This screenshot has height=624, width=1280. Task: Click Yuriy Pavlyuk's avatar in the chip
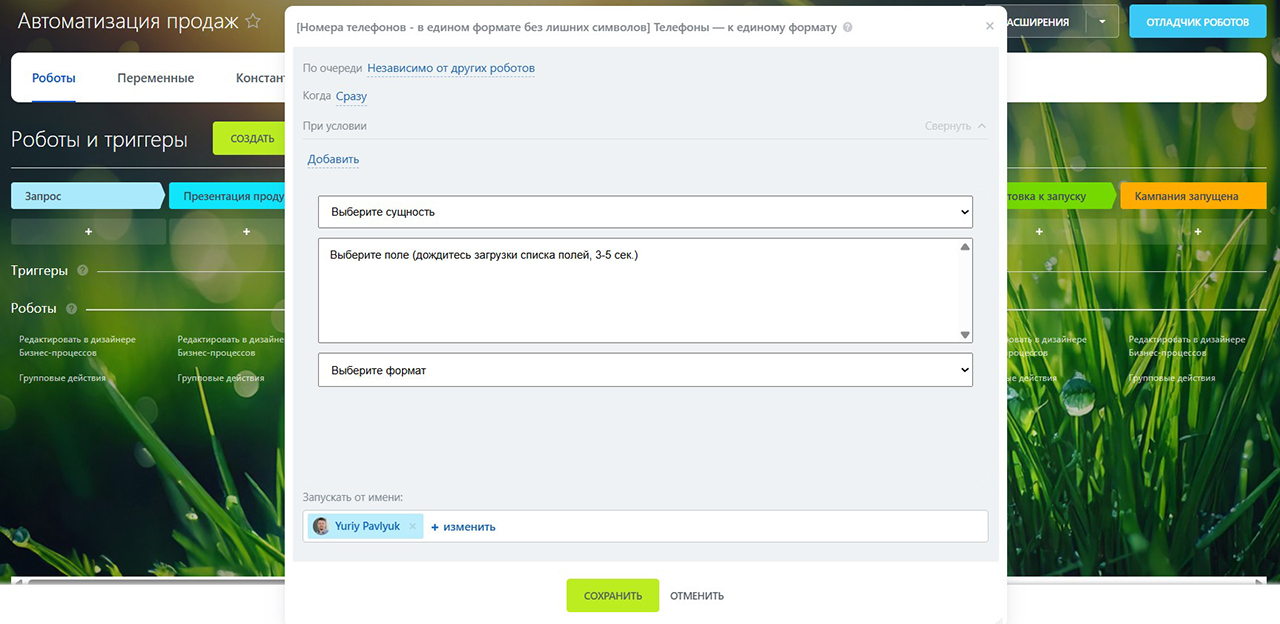321,526
